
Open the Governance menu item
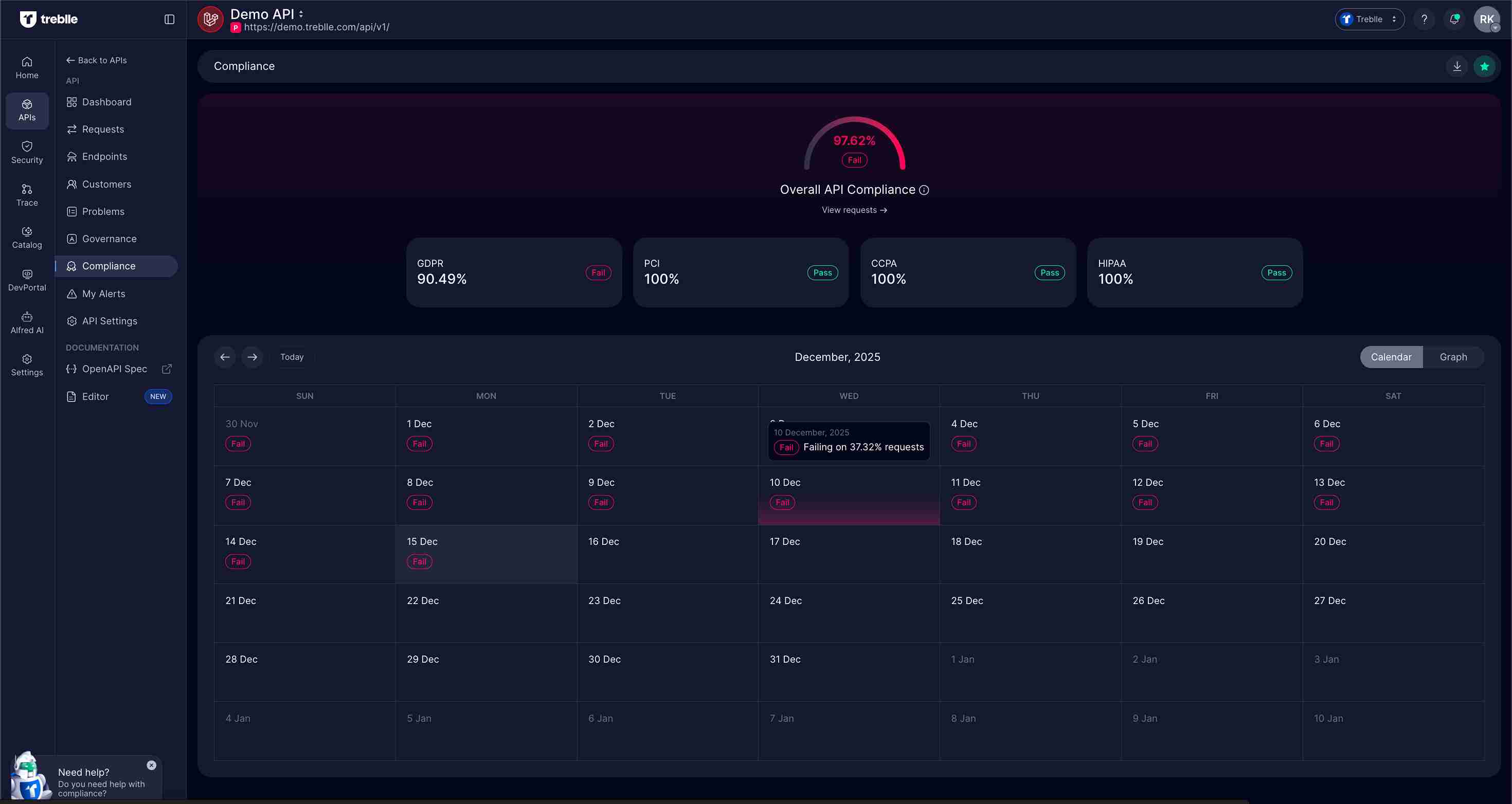click(109, 238)
